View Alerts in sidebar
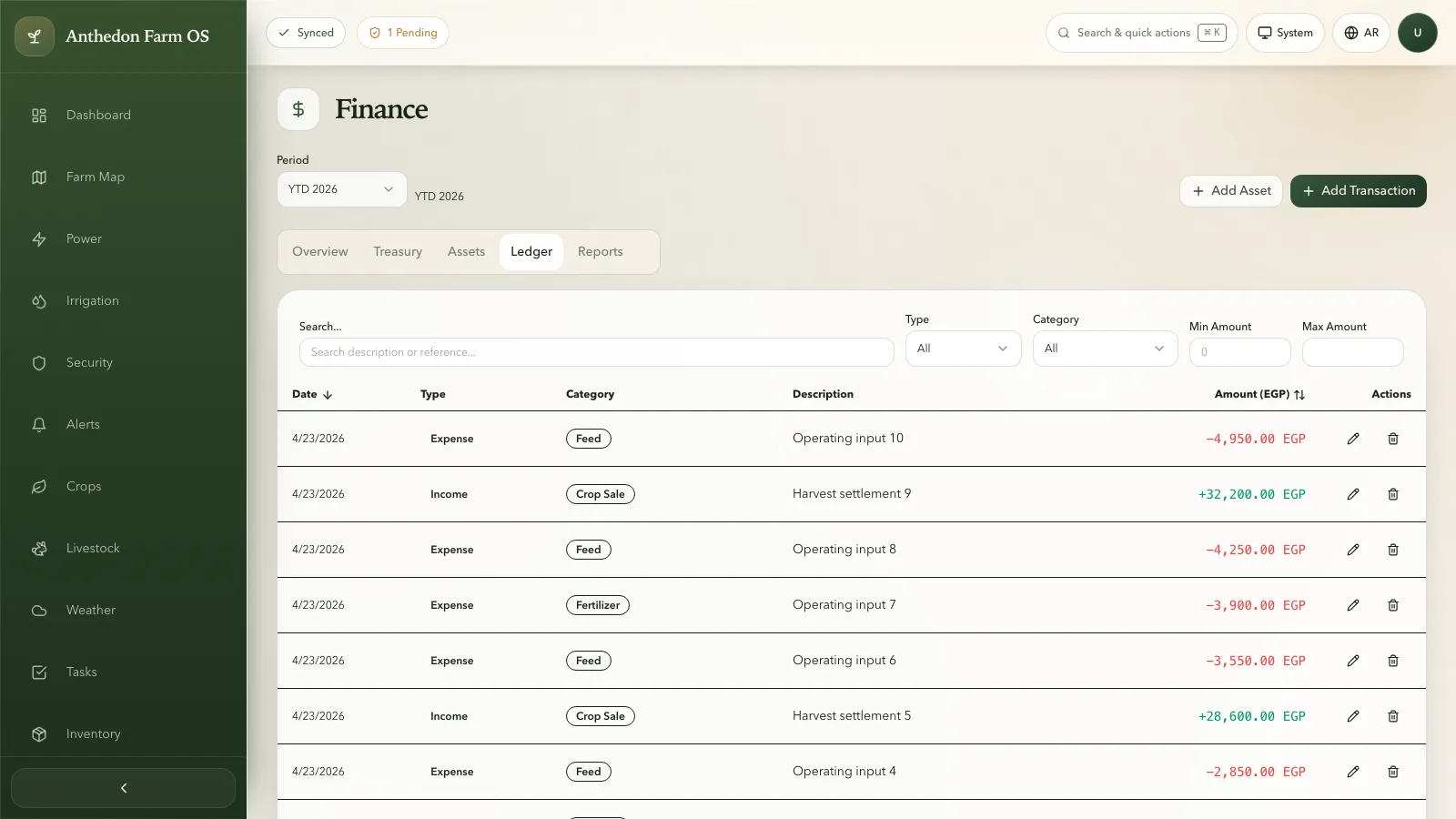Image resolution: width=1456 pixels, height=819 pixels. (x=123, y=424)
